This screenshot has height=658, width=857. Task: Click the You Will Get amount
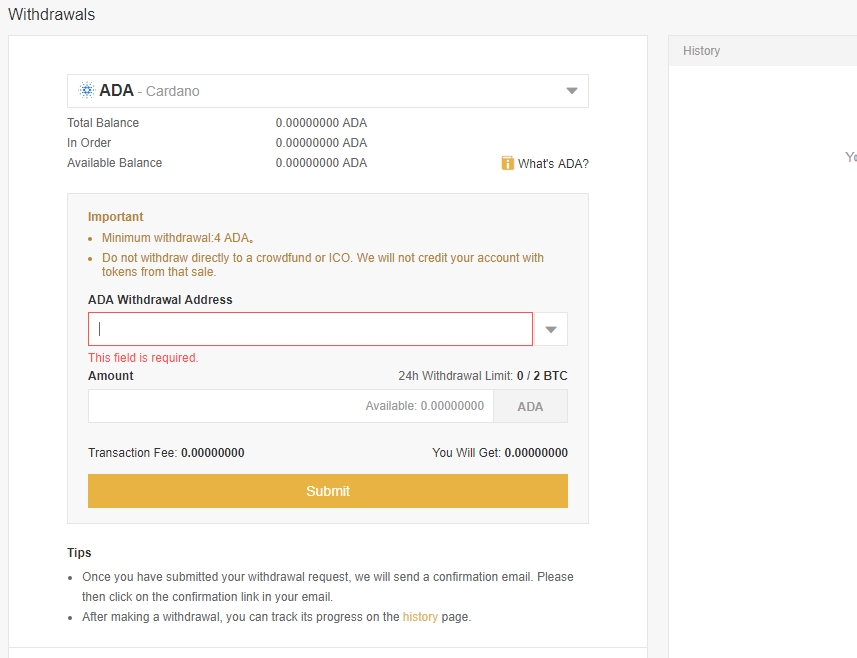tap(536, 453)
